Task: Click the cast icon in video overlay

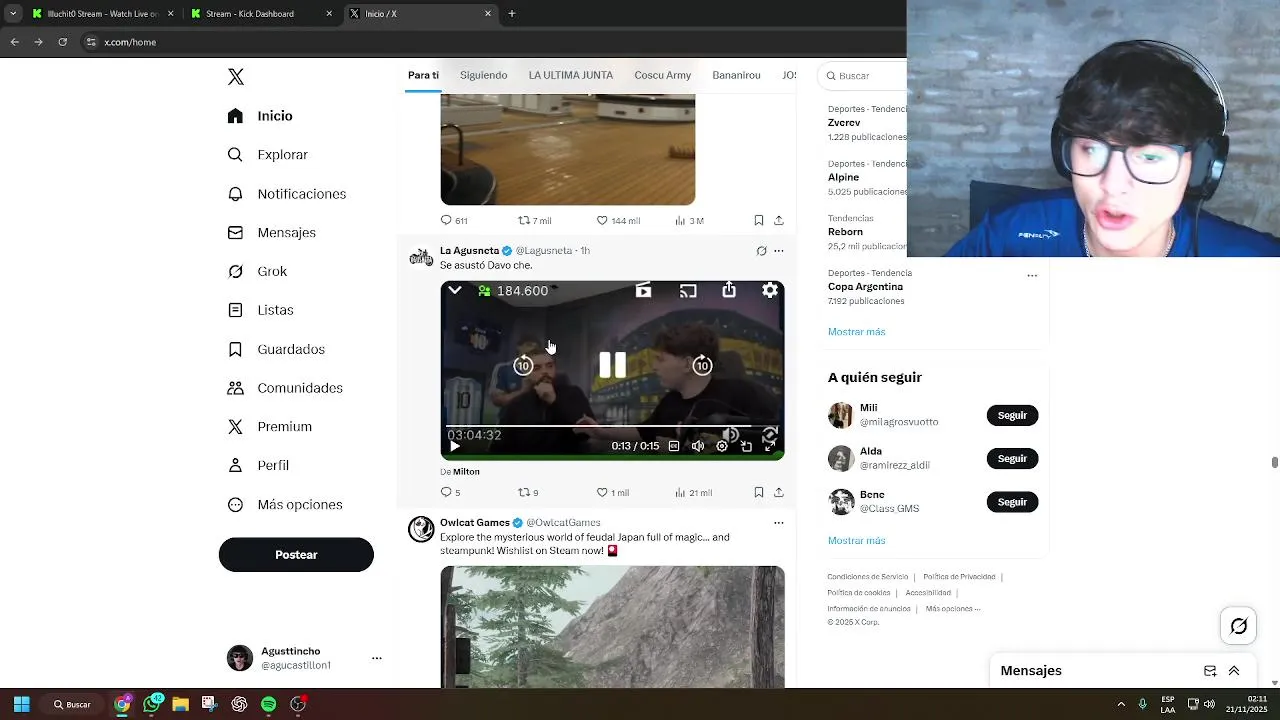Action: tap(688, 291)
